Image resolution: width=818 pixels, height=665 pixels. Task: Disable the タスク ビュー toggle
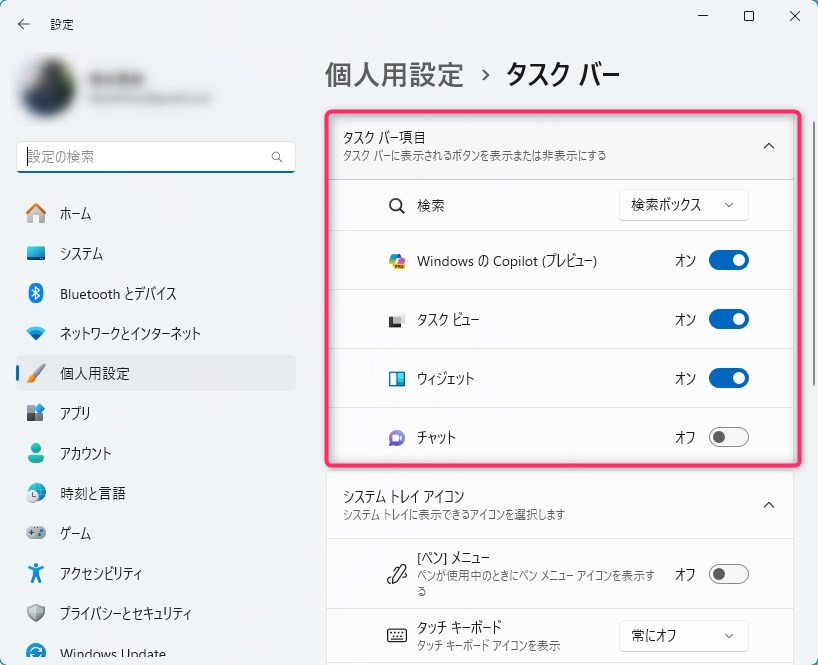pos(728,320)
